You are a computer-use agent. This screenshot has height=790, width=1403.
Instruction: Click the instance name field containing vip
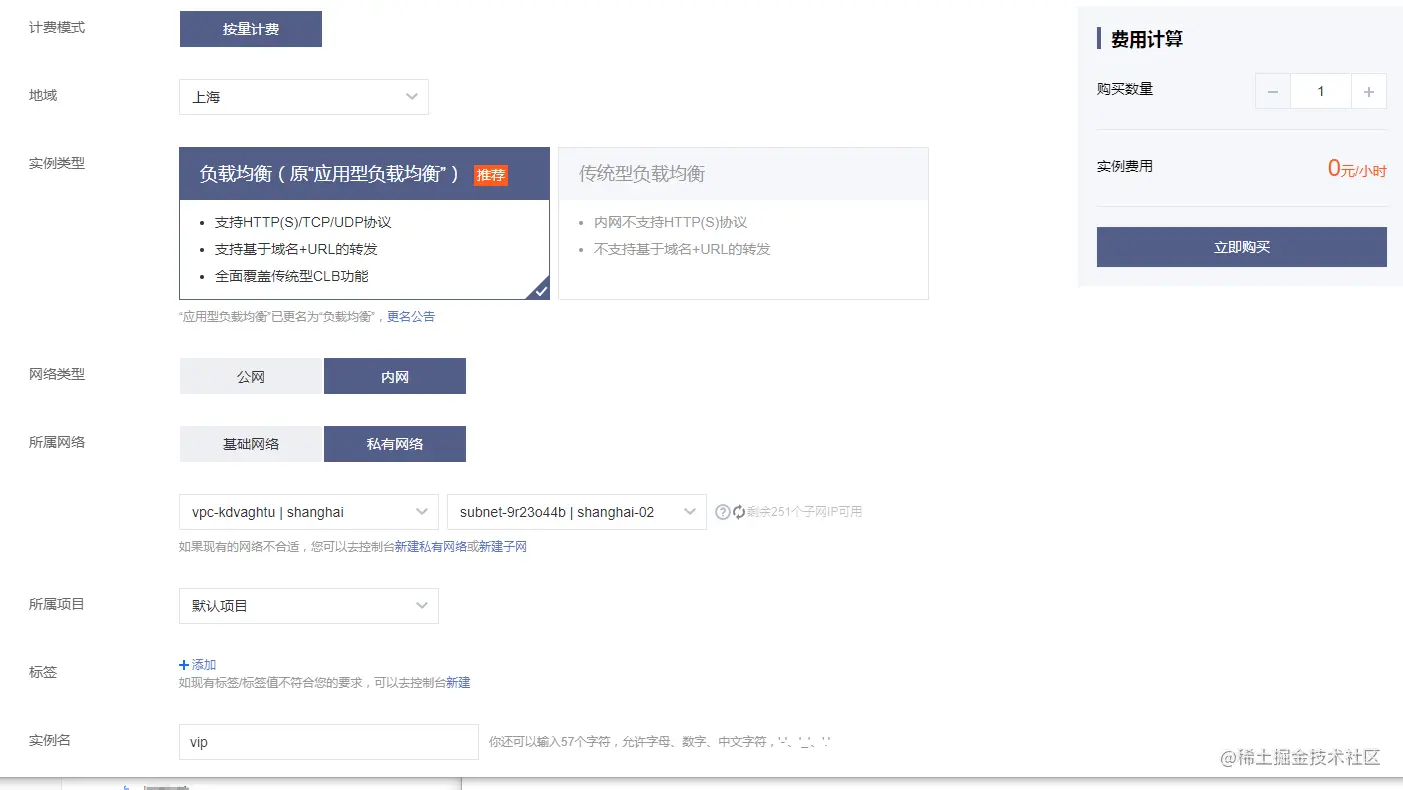(x=329, y=742)
